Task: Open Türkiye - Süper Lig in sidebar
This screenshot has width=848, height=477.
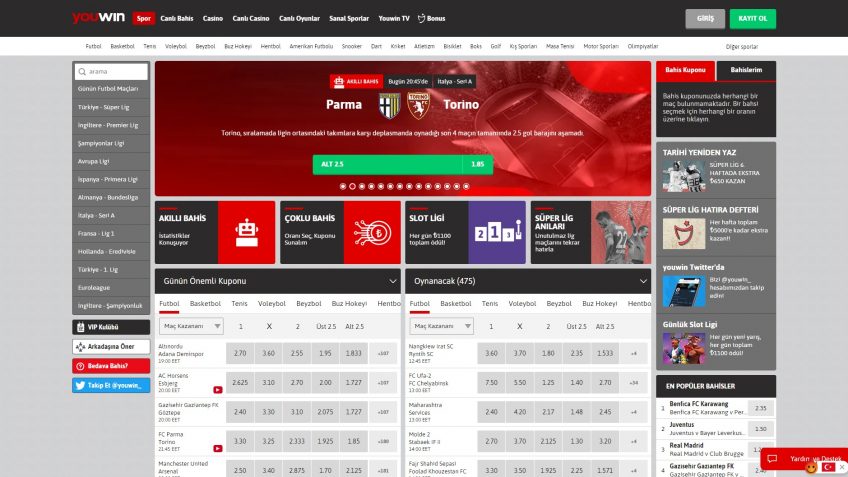Action: pyautogui.click(x=111, y=107)
